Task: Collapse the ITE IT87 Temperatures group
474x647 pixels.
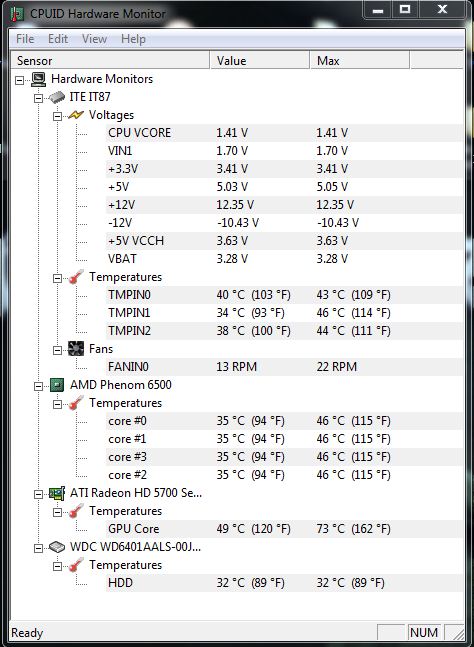Action: pyautogui.click(x=57, y=279)
